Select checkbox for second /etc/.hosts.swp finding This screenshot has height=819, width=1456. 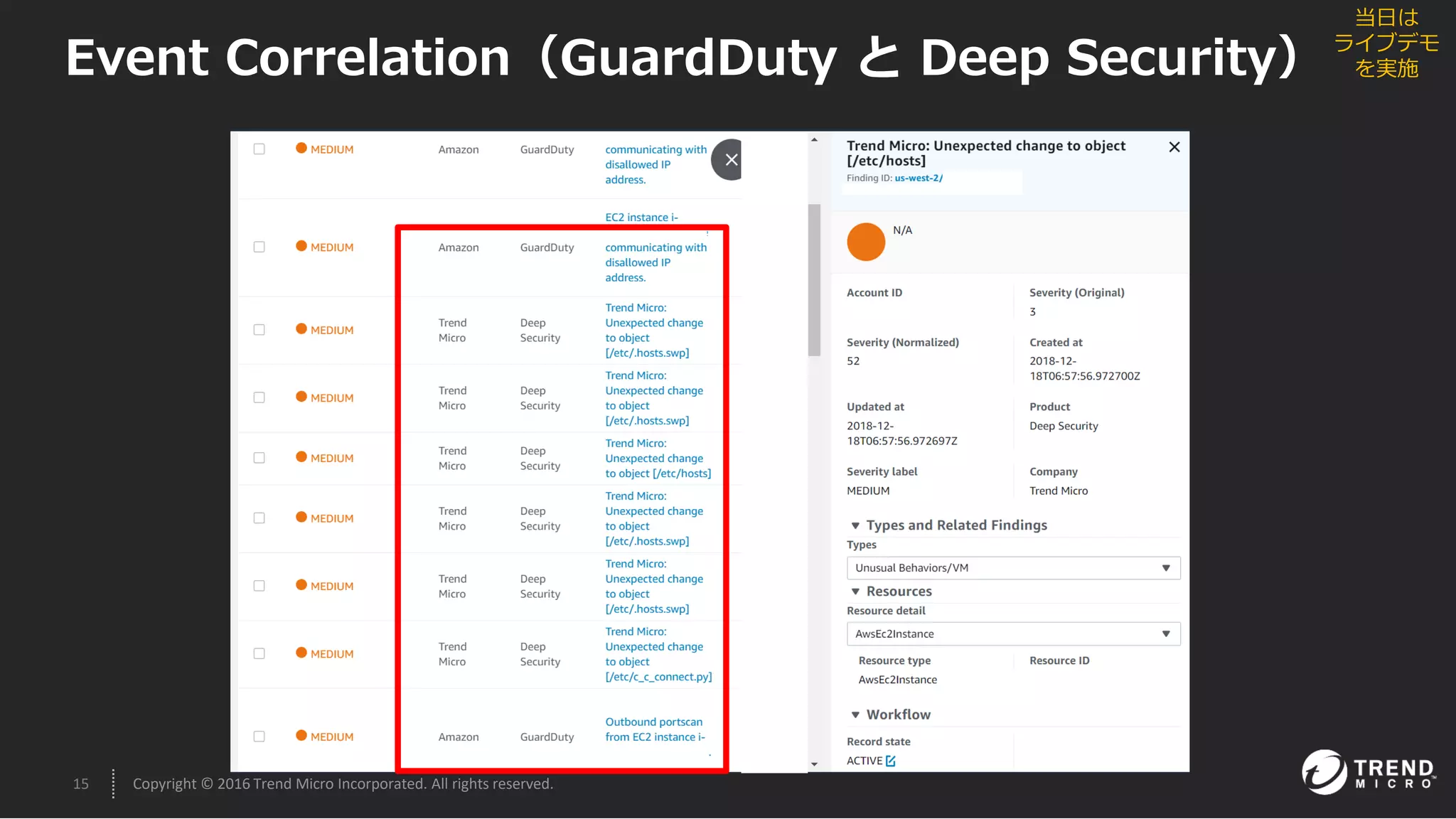click(259, 397)
